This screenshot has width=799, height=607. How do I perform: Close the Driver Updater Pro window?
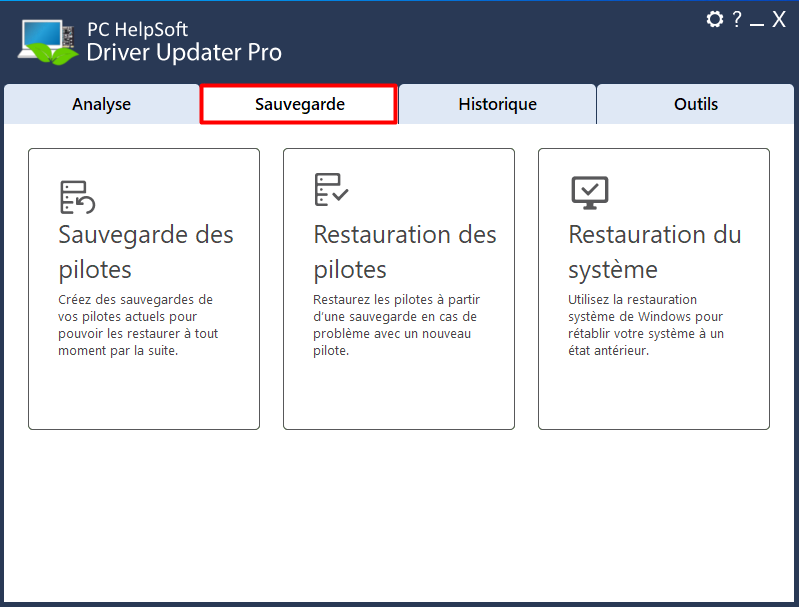779,19
